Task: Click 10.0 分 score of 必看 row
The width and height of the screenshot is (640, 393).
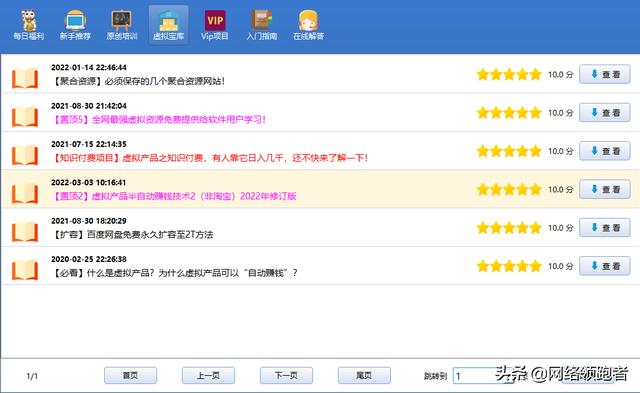Action: click(560, 266)
